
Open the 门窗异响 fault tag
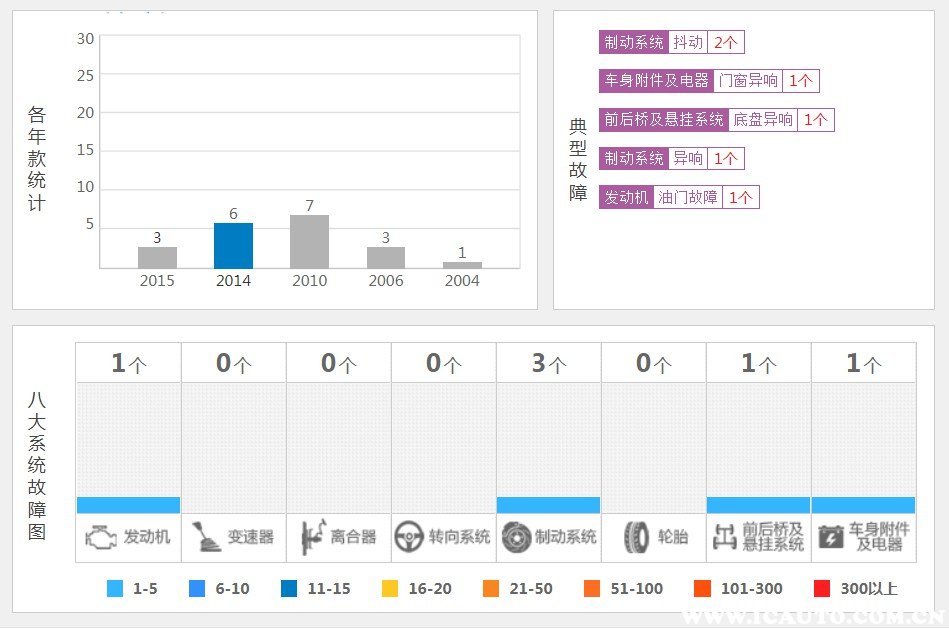point(750,81)
